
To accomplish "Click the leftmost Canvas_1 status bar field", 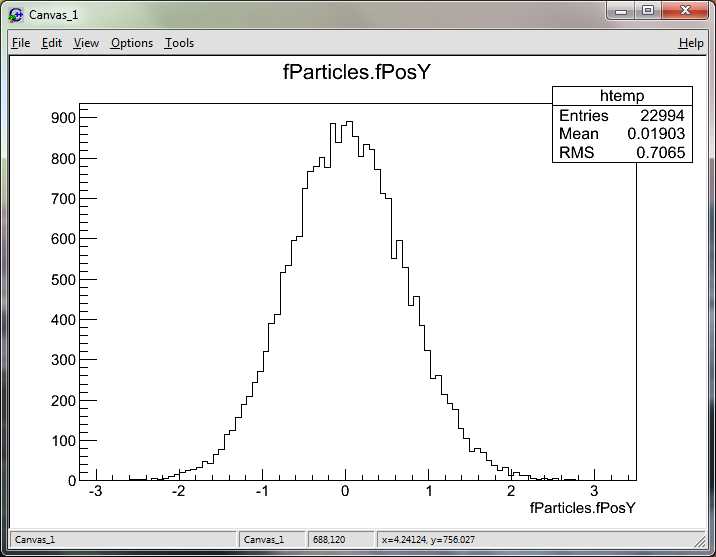I will pyautogui.click(x=122, y=539).
